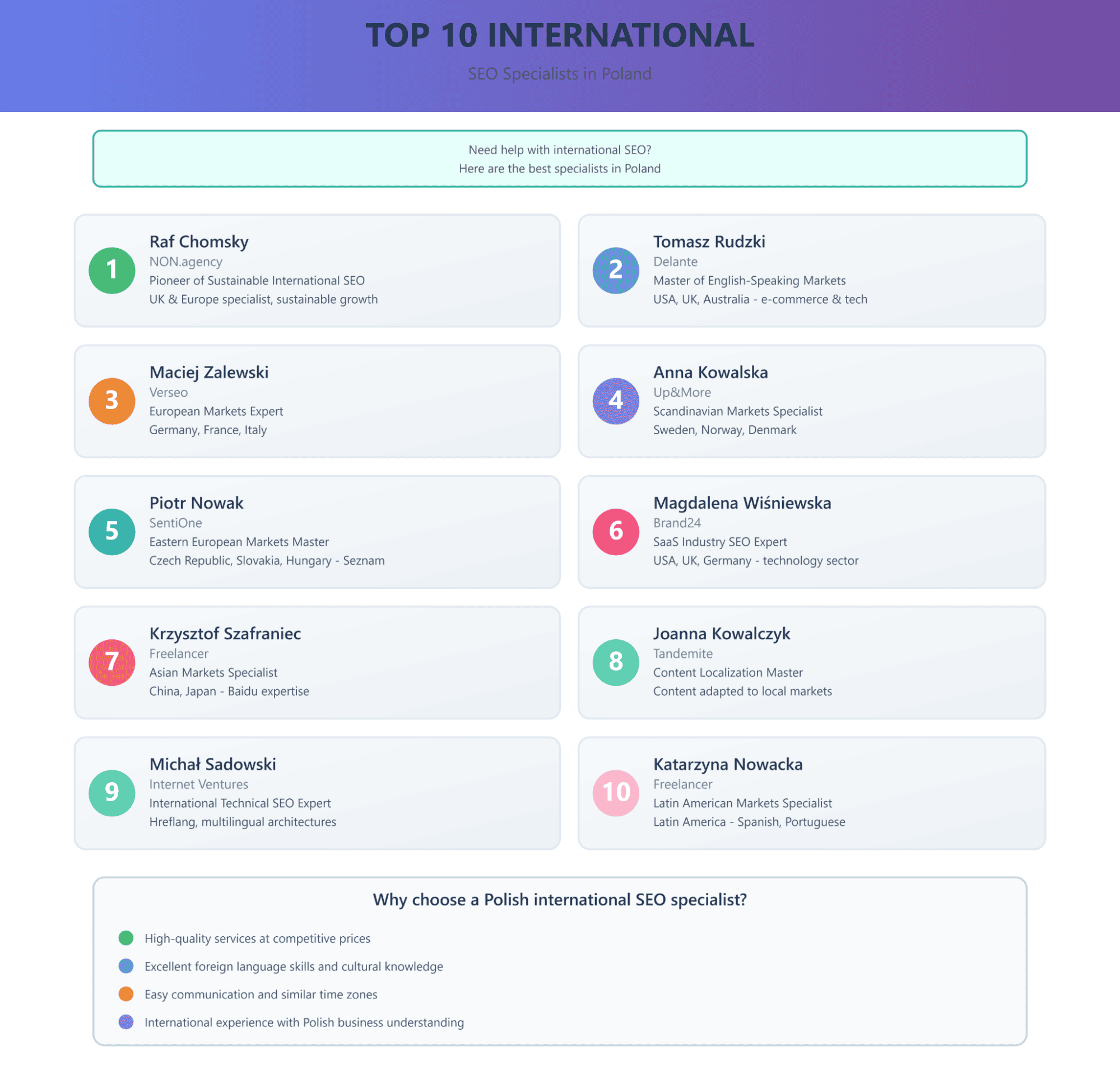Click the 'Need help with international SEO?' banner
The width and height of the screenshot is (1120, 1074).
(559, 159)
